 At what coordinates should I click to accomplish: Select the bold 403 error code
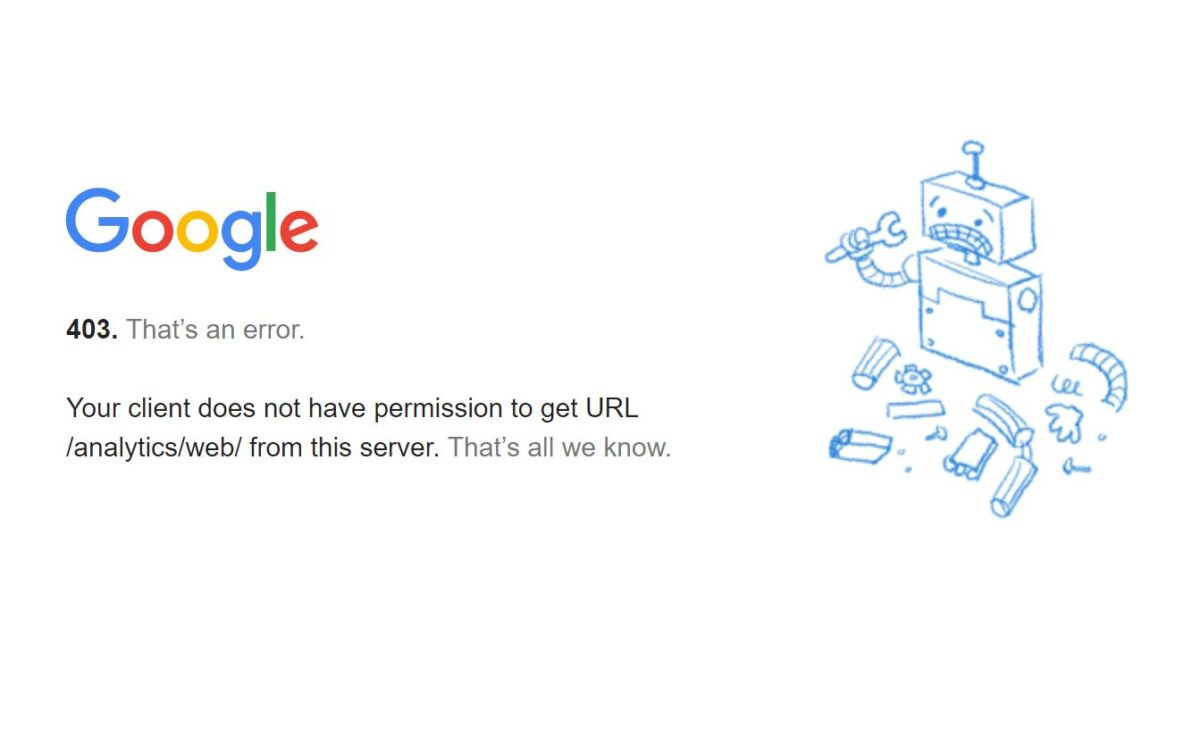(92, 329)
